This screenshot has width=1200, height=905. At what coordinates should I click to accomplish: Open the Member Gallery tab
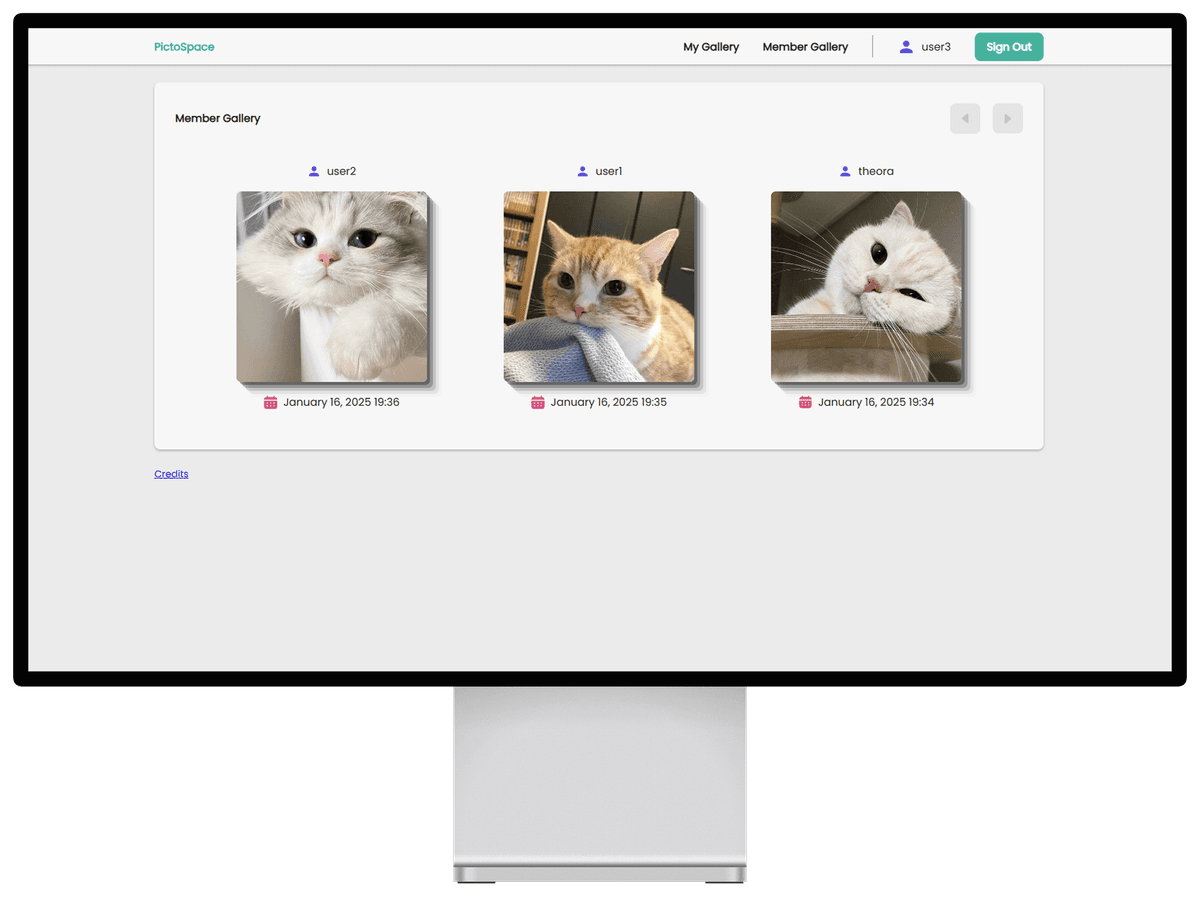805,46
